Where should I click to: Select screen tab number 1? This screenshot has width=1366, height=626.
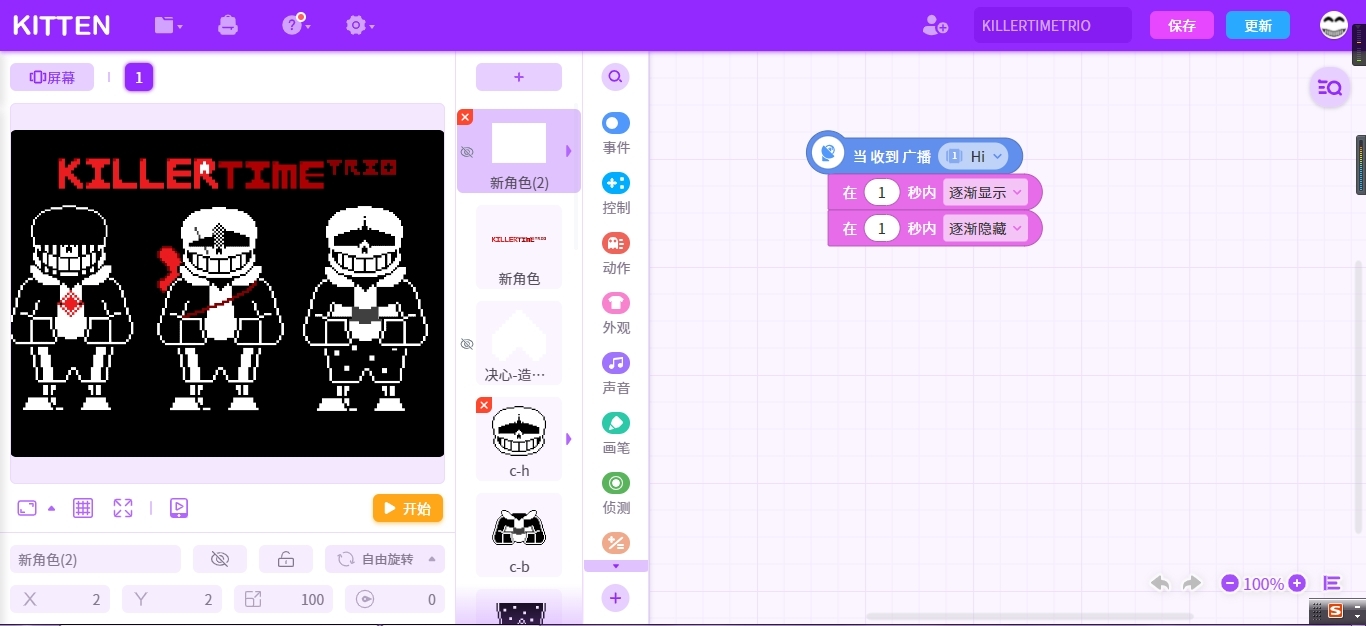point(139,77)
